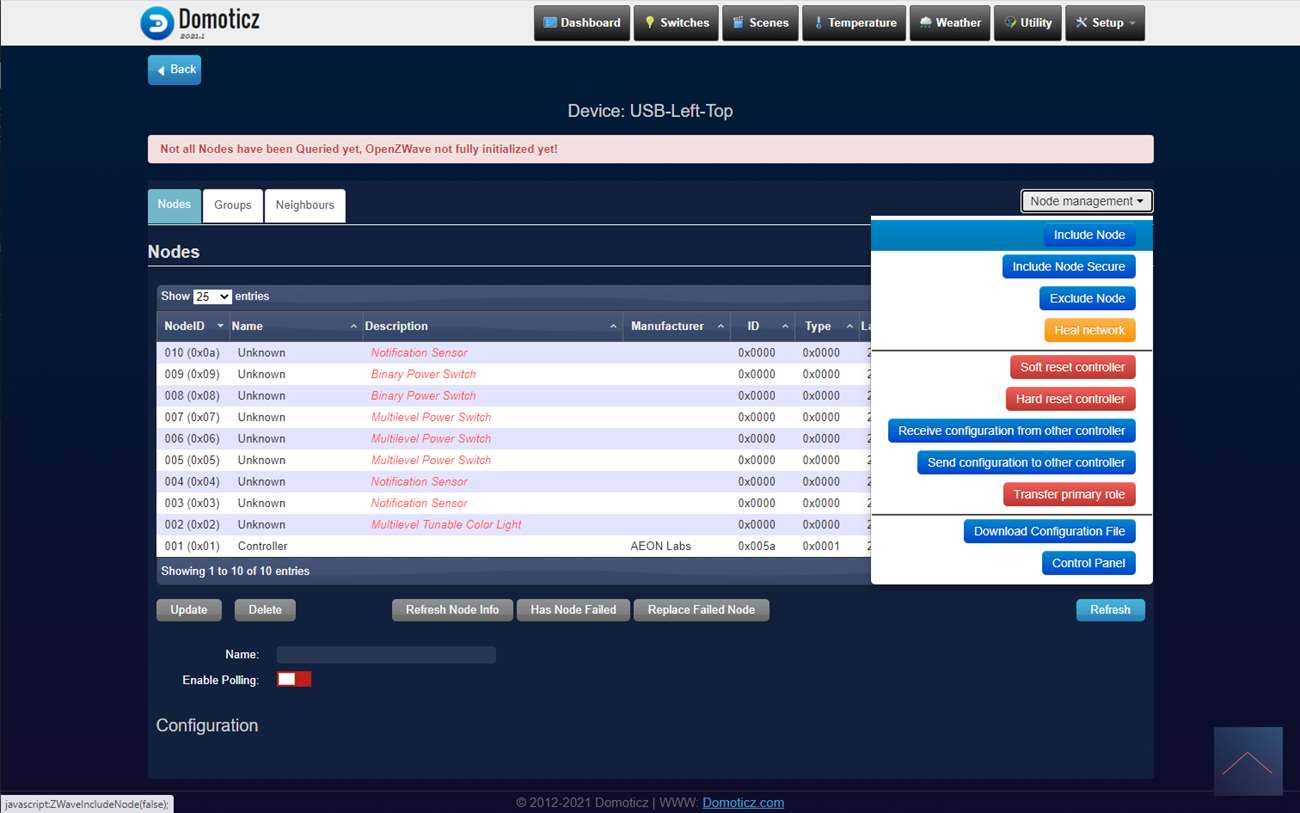The height and width of the screenshot is (813, 1300).
Task: Select Heal network from the menu
Action: (x=1089, y=330)
